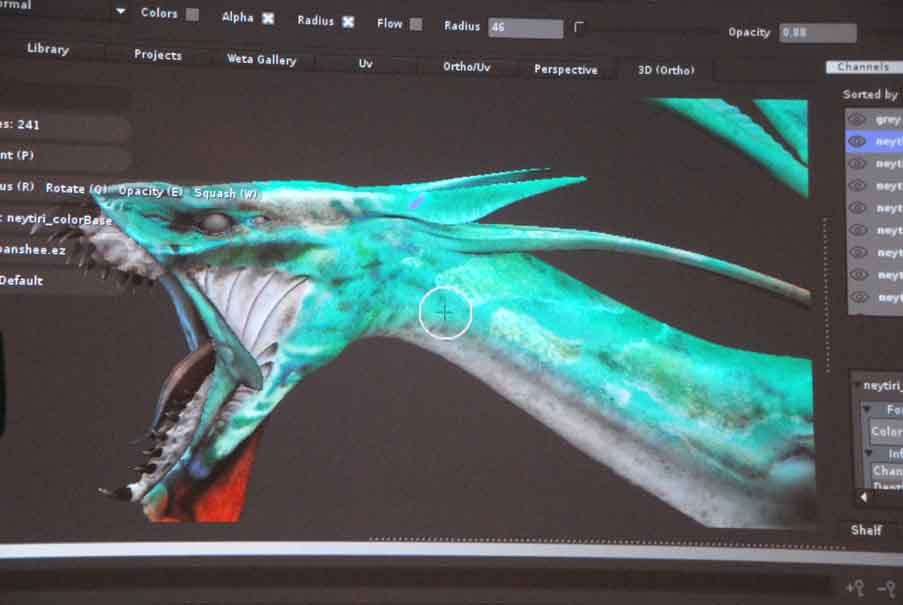Screen dimensions: 903x605
Task: Collapse the section beside the 'Fo' header
Action: click(867, 409)
